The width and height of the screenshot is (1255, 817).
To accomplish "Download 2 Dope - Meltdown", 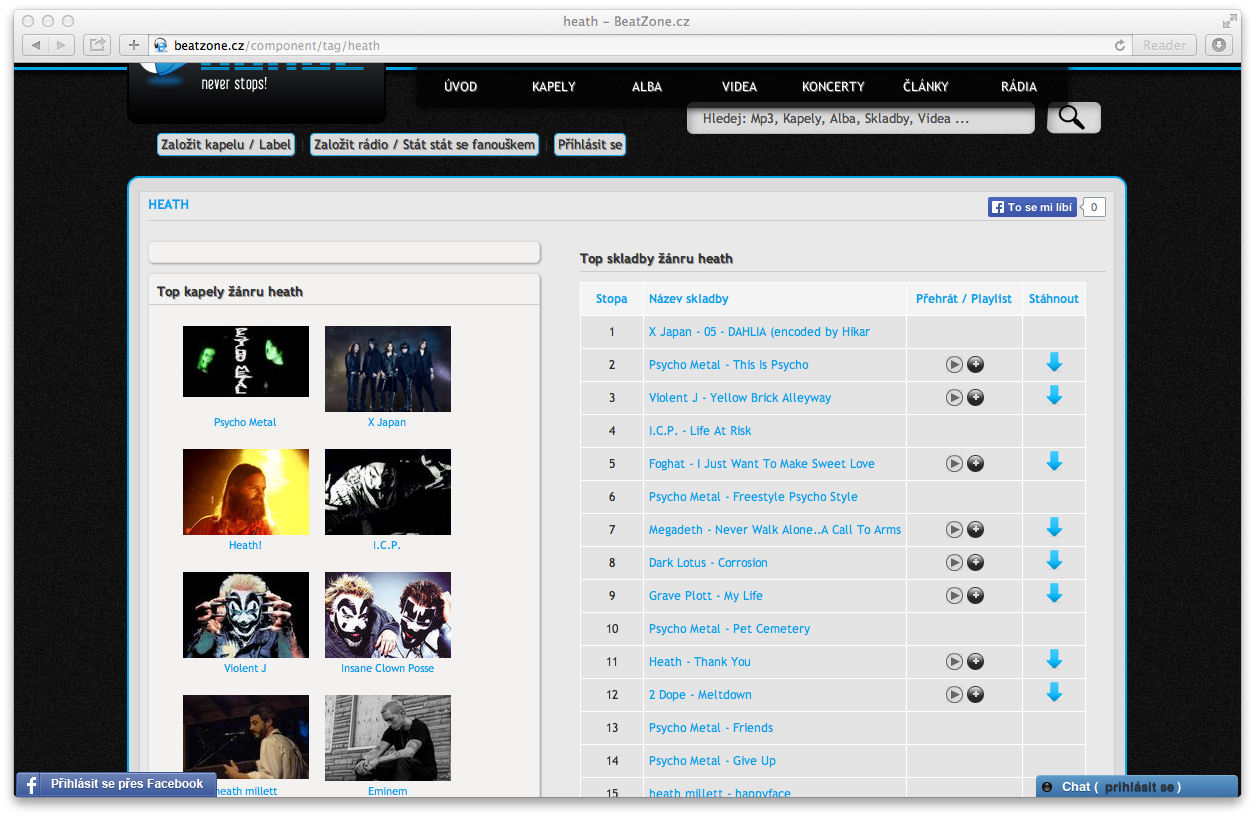I will [1054, 693].
